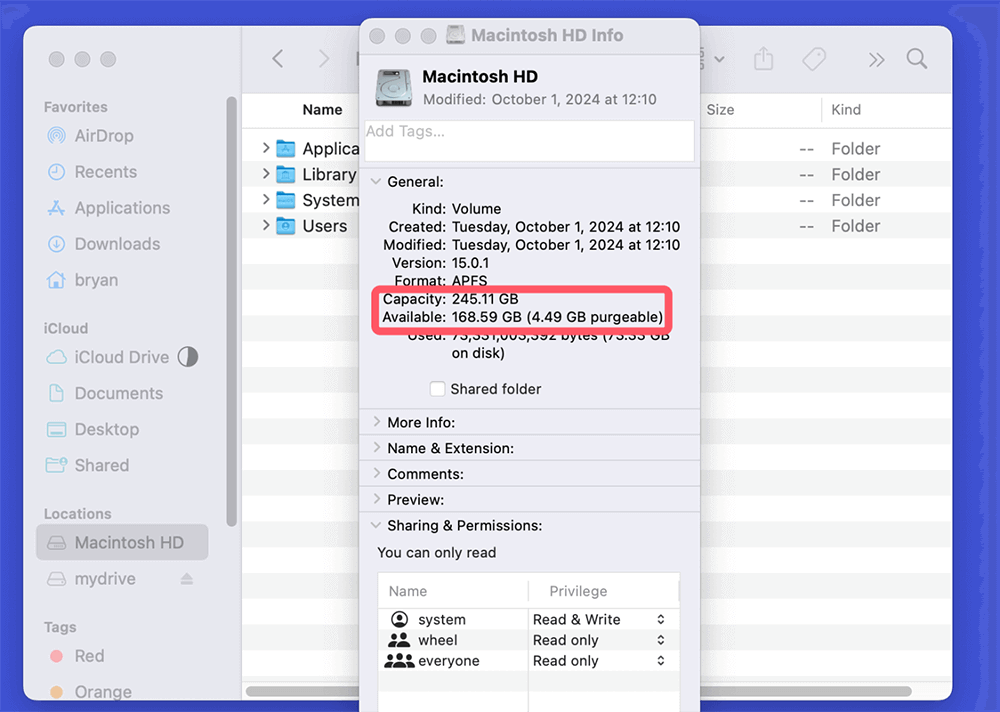Expand the More Info section
1000x712 pixels.
(377, 422)
